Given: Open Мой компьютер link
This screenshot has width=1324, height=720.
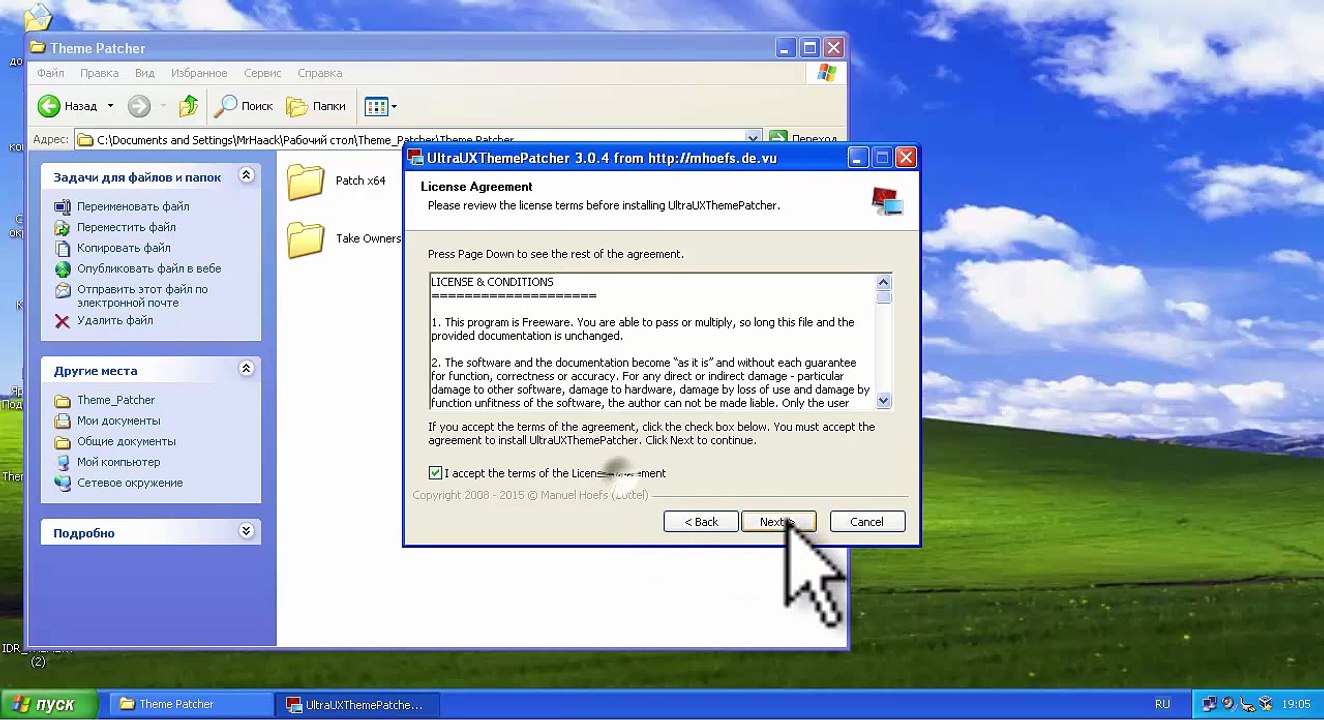Looking at the screenshot, I should [x=118, y=463].
